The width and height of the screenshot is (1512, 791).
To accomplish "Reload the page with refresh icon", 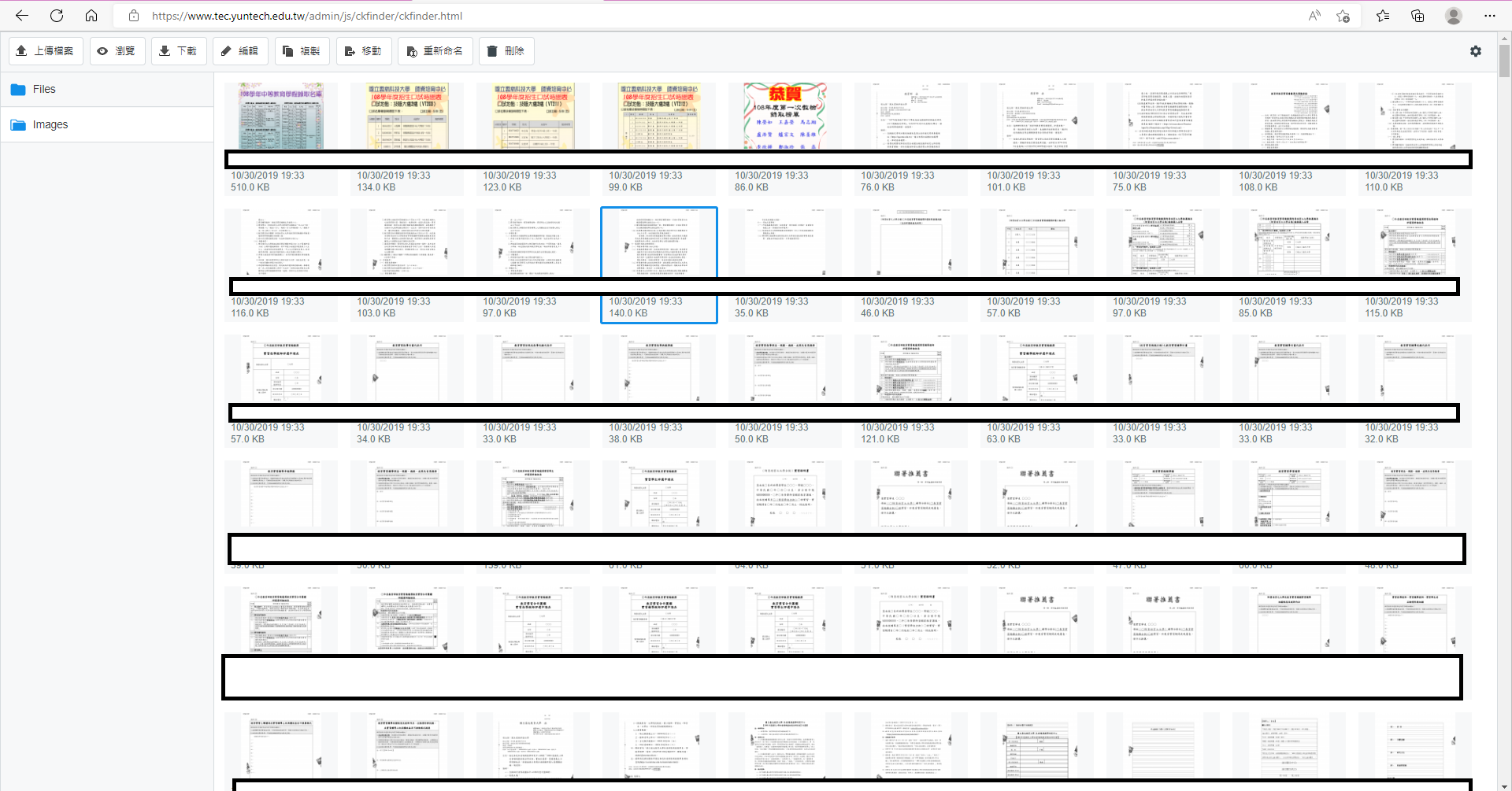I will pyautogui.click(x=57, y=16).
